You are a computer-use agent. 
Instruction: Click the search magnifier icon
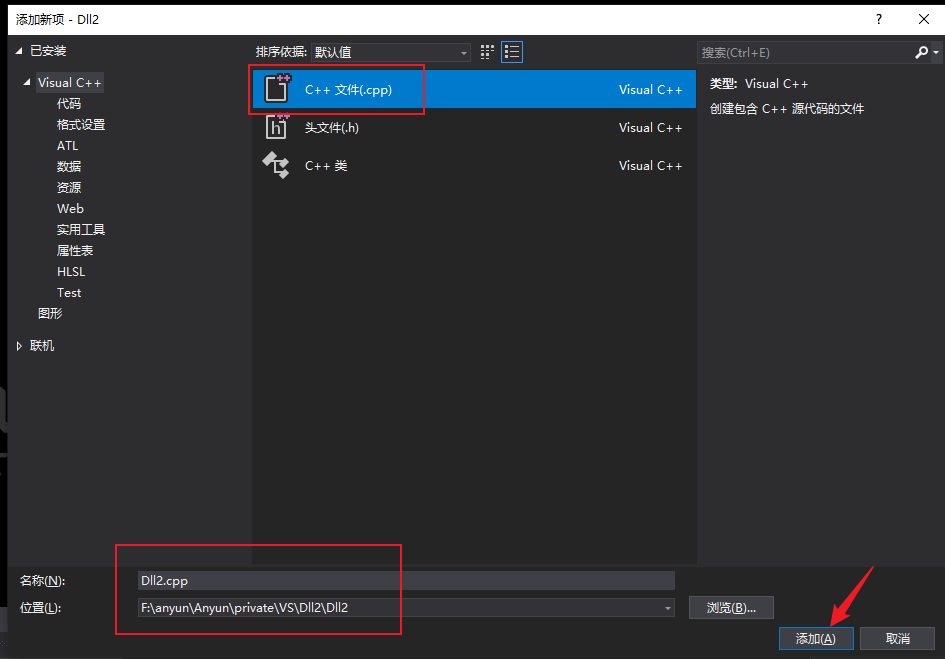pyautogui.click(x=921, y=52)
